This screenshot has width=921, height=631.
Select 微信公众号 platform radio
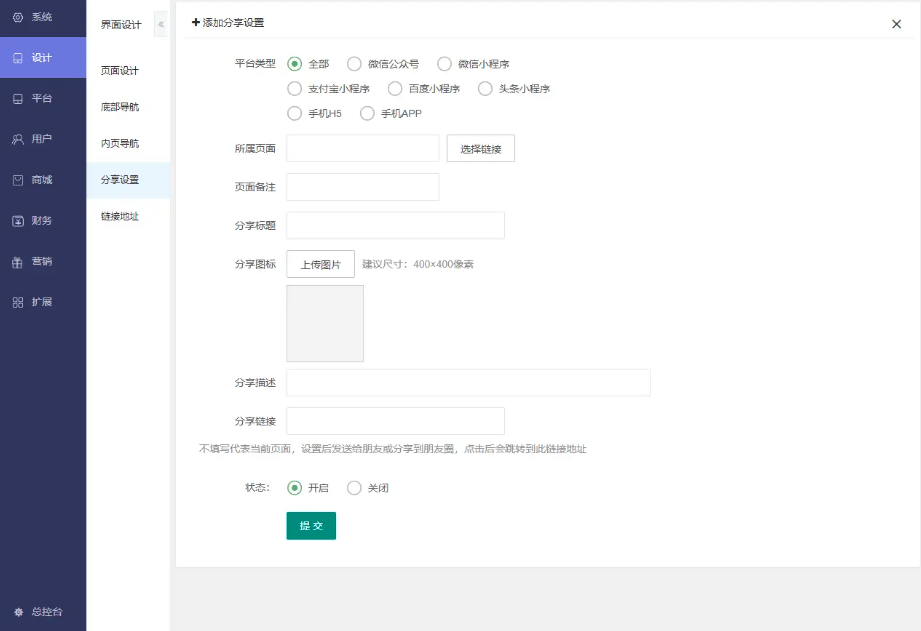[x=354, y=63]
